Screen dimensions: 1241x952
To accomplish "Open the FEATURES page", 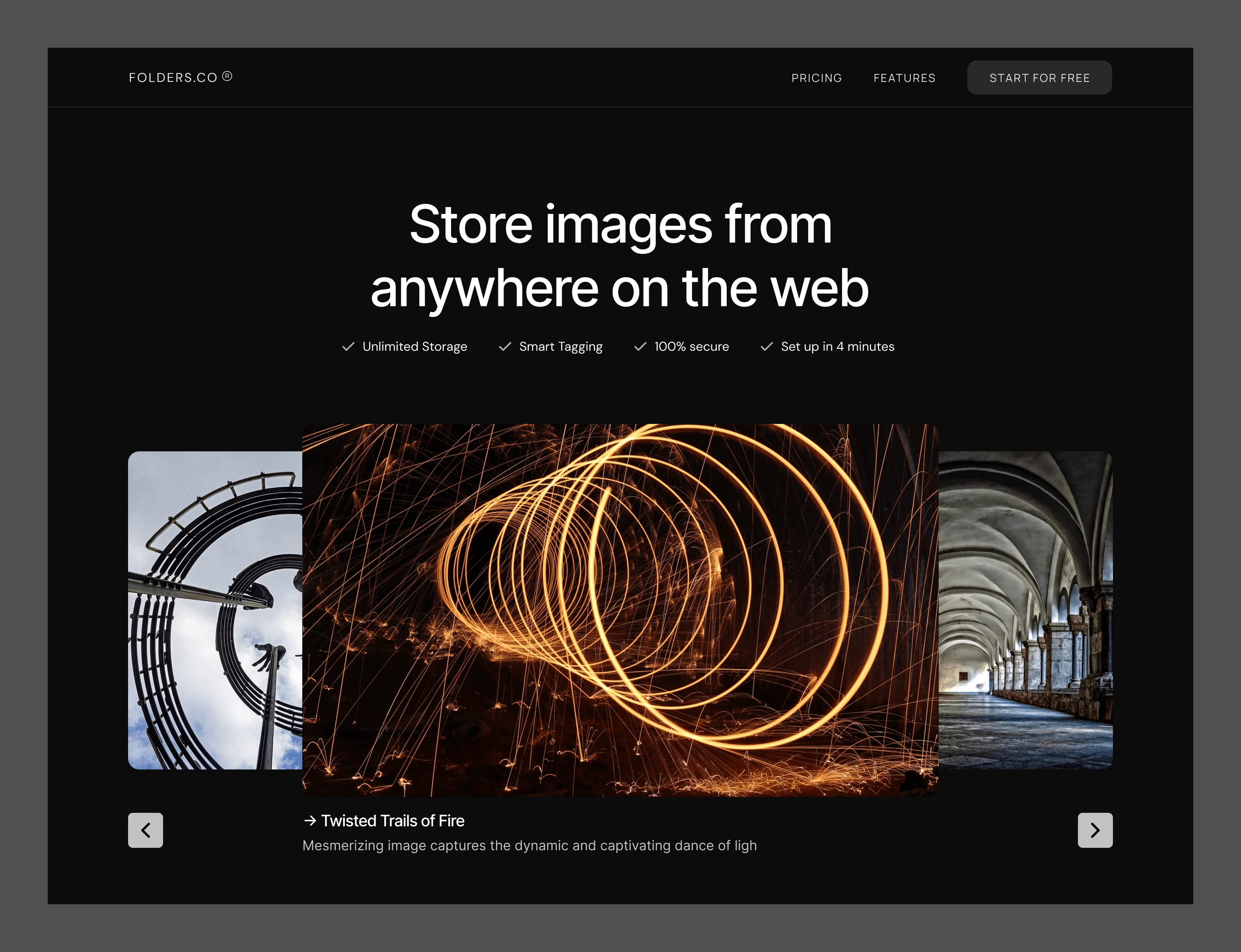I will (904, 78).
